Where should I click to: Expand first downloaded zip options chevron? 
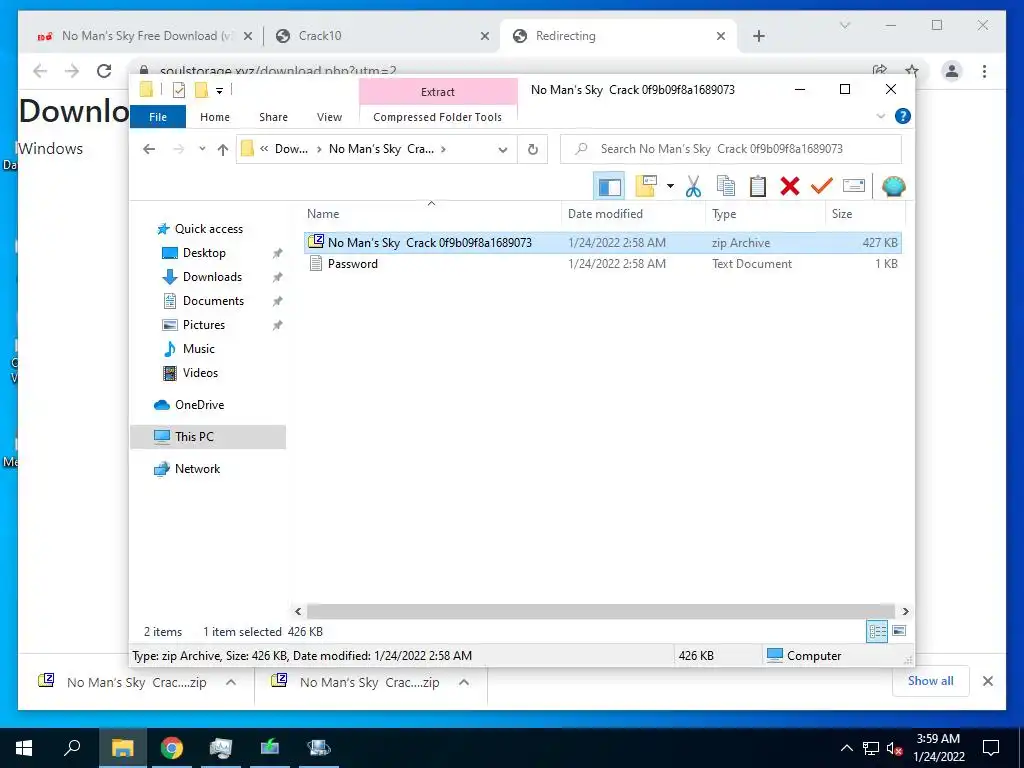coord(231,682)
